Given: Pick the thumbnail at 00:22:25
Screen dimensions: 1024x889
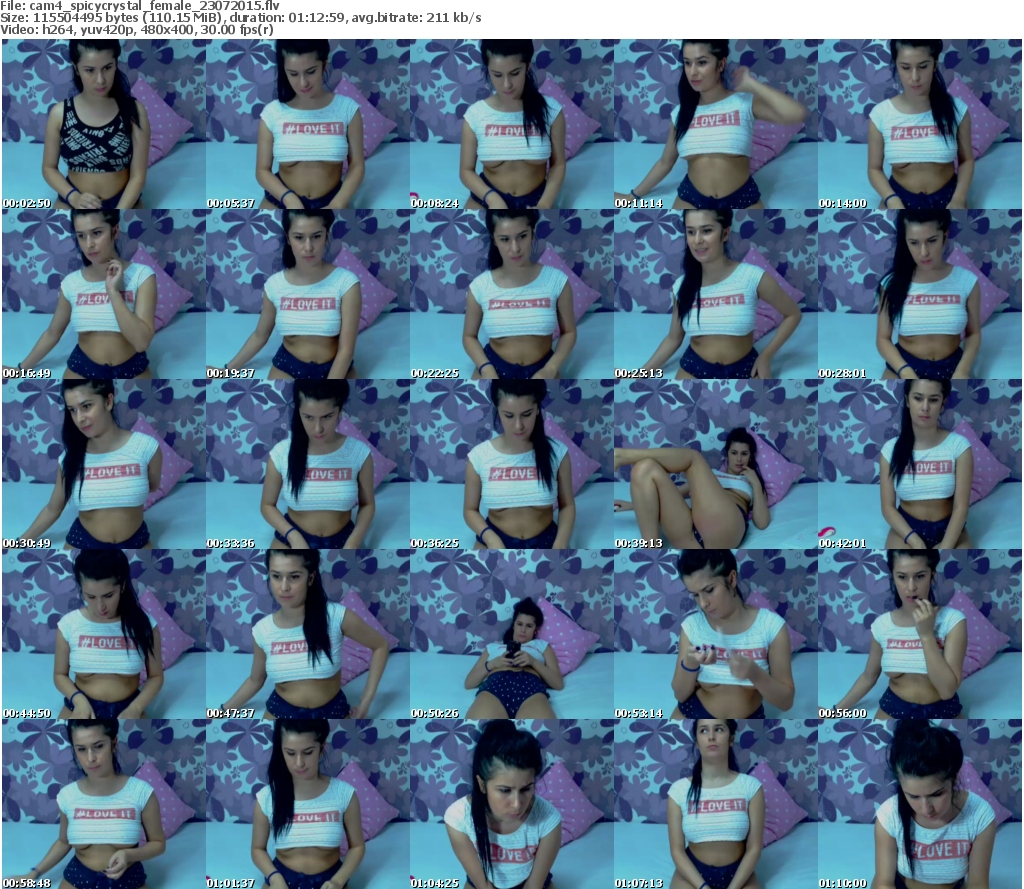Looking at the screenshot, I should (511, 294).
